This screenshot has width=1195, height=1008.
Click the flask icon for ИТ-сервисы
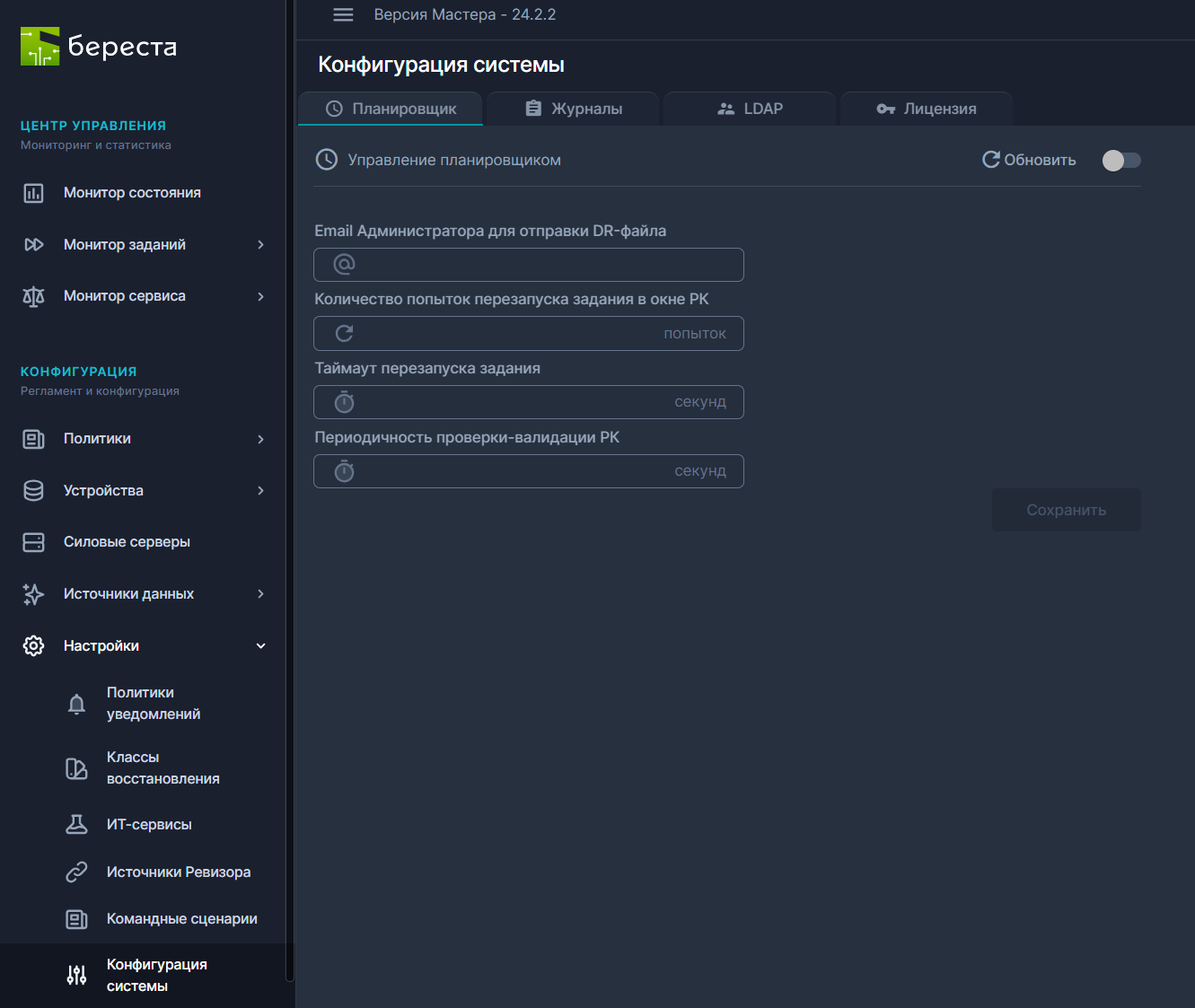tap(77, 825)
